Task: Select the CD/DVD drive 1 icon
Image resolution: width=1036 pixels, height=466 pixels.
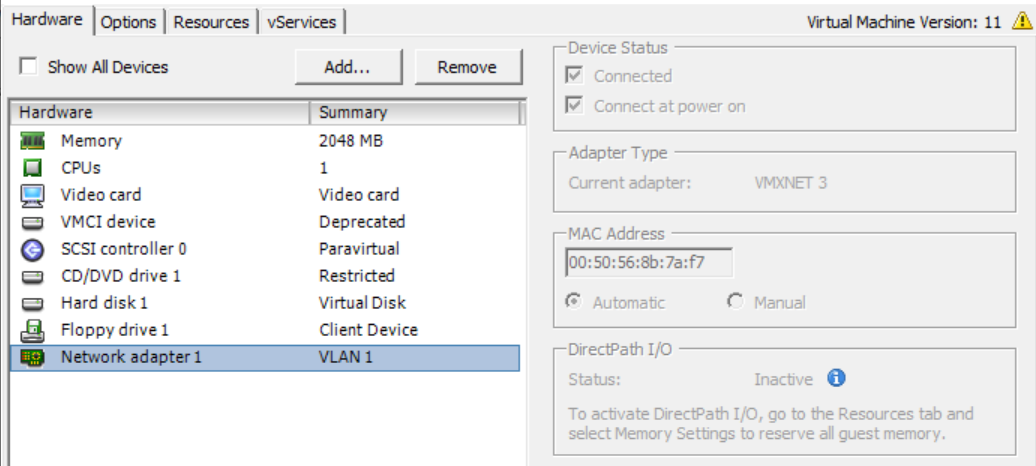Action: coord(32,276)
